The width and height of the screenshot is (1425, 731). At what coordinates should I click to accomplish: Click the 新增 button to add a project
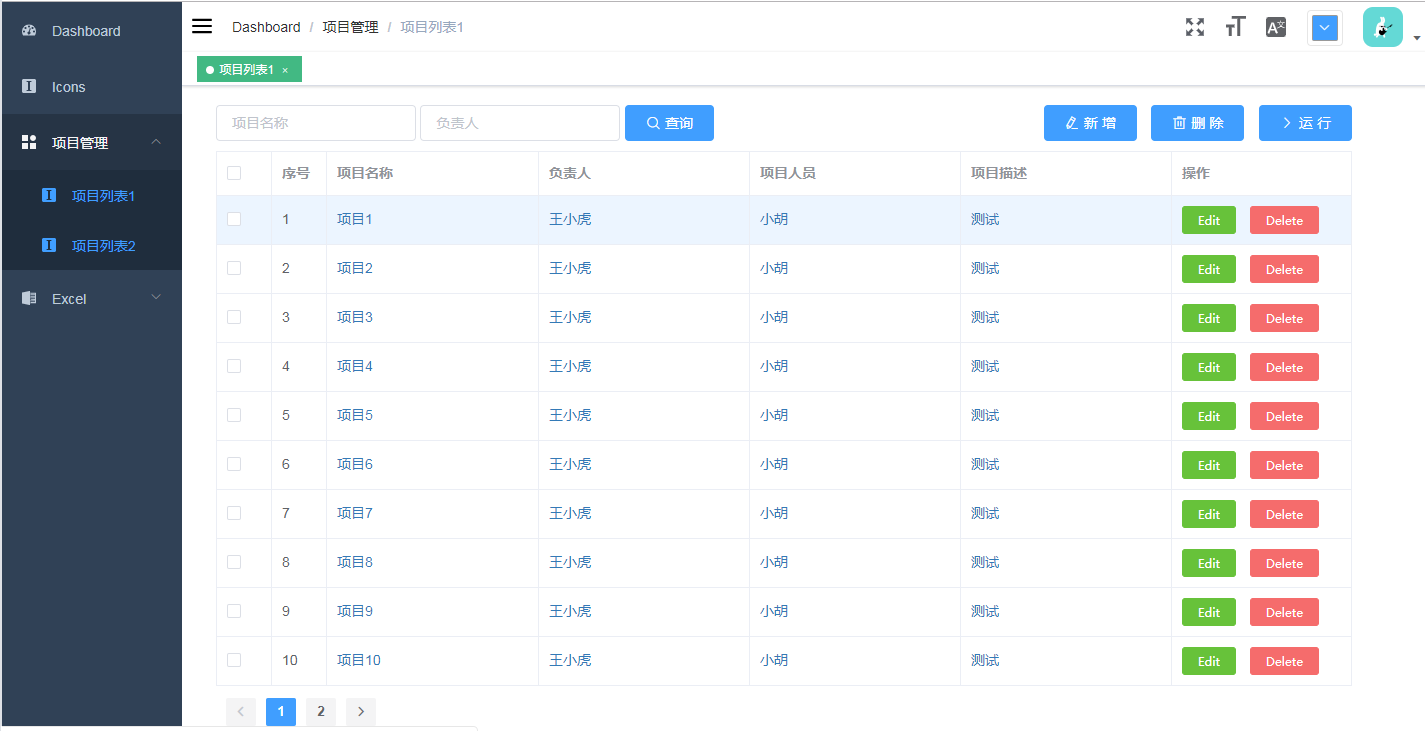tap(1090, 122)
